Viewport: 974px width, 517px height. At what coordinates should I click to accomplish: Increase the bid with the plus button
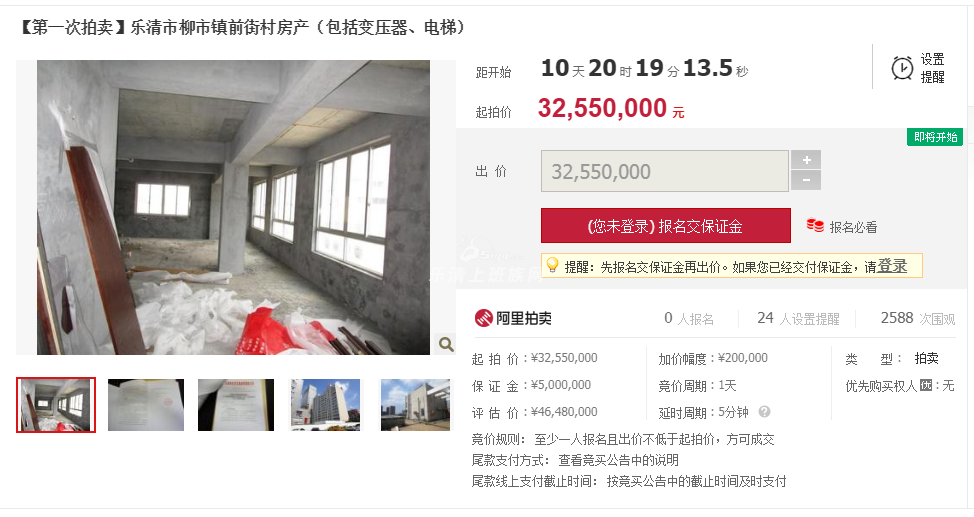806,160
